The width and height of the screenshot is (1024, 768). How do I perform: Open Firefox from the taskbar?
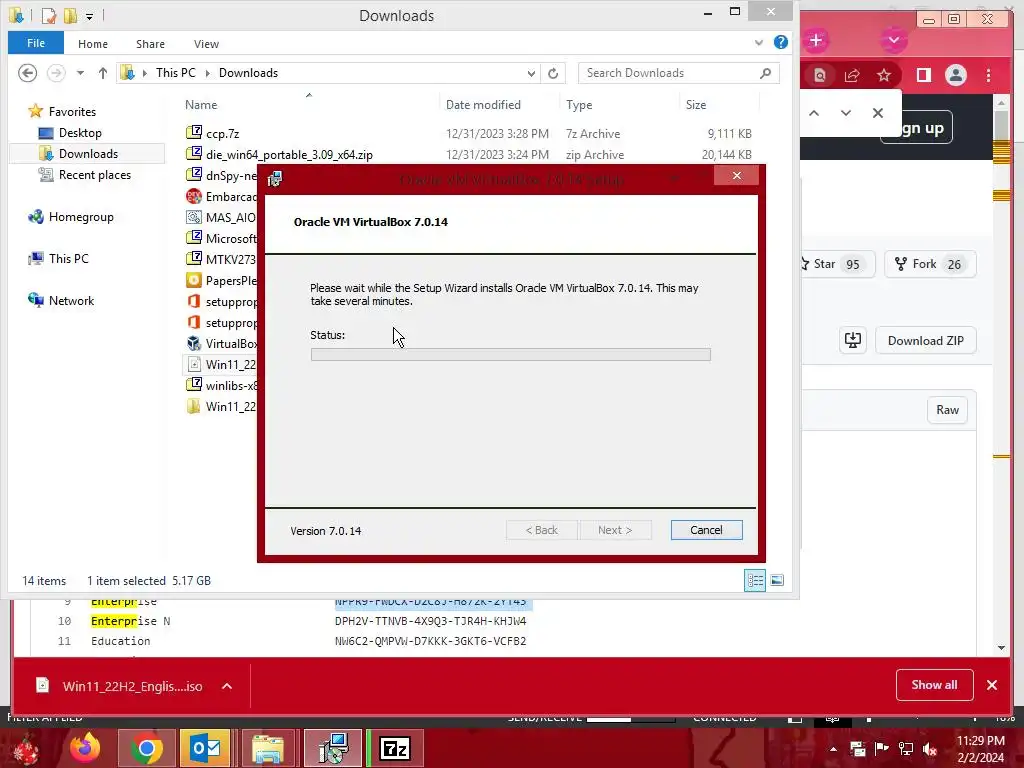(x=85, y=748)
